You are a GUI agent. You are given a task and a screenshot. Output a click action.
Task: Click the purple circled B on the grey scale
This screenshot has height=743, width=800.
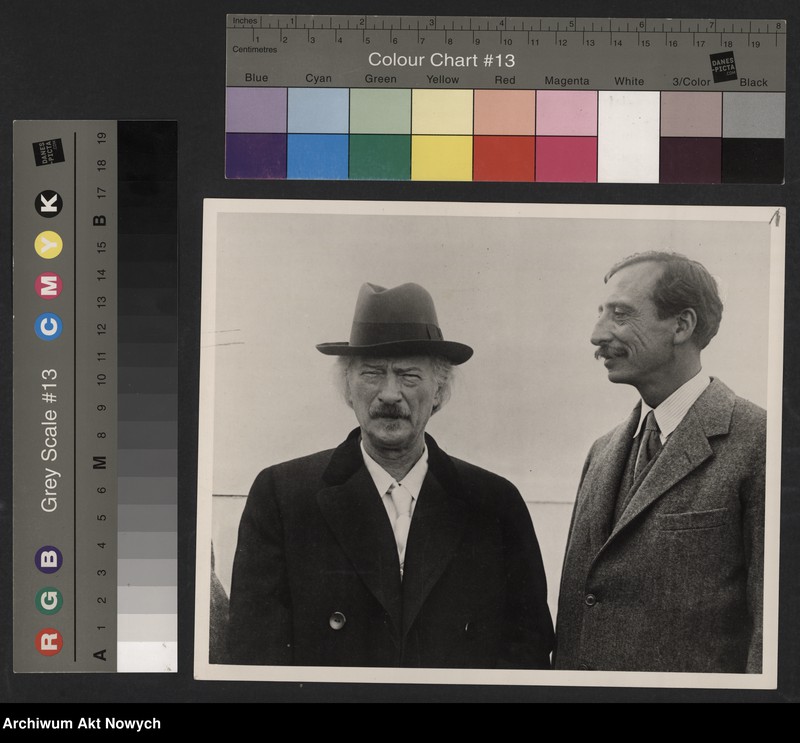[x=49, y=559]
